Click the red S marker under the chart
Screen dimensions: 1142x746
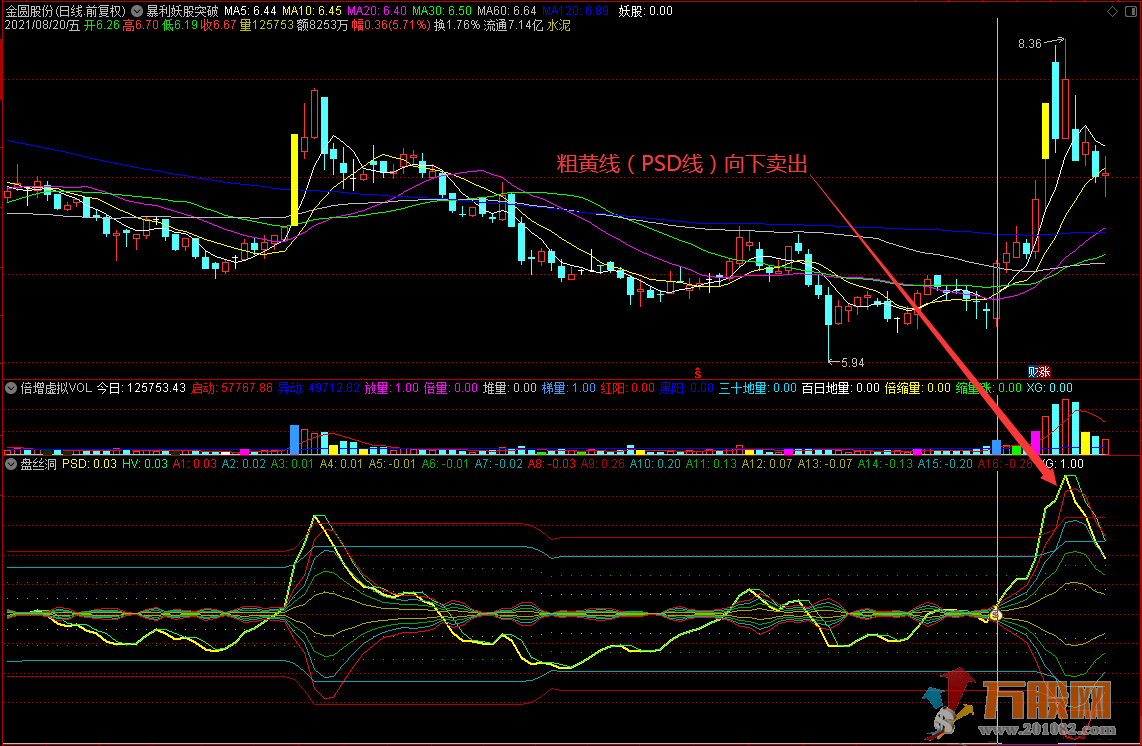[x=698, y=372]
